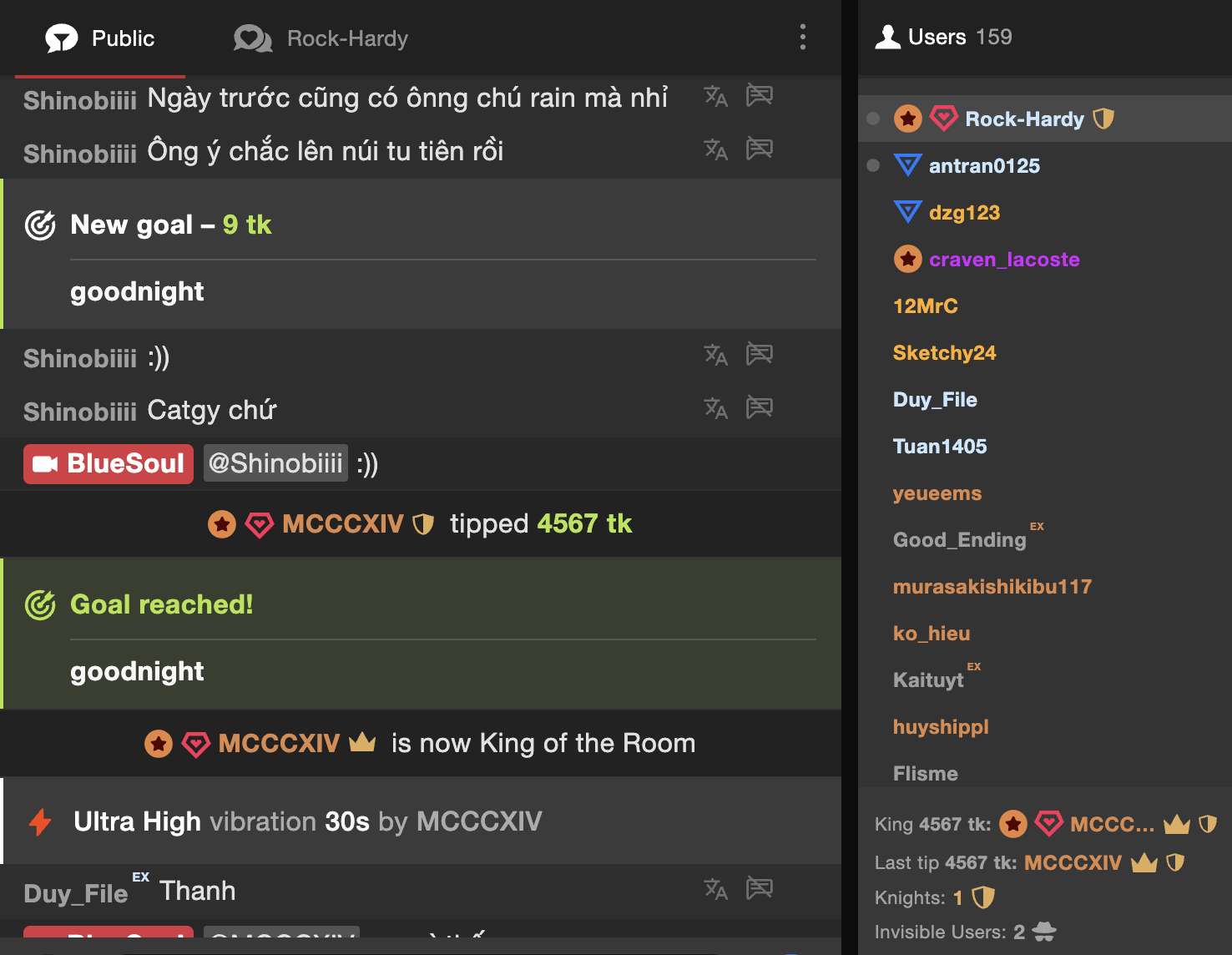Select antran0125 in the users list
Image resolution: width=1232 pixels, height=955 pixels.
[x=984, y=166]
